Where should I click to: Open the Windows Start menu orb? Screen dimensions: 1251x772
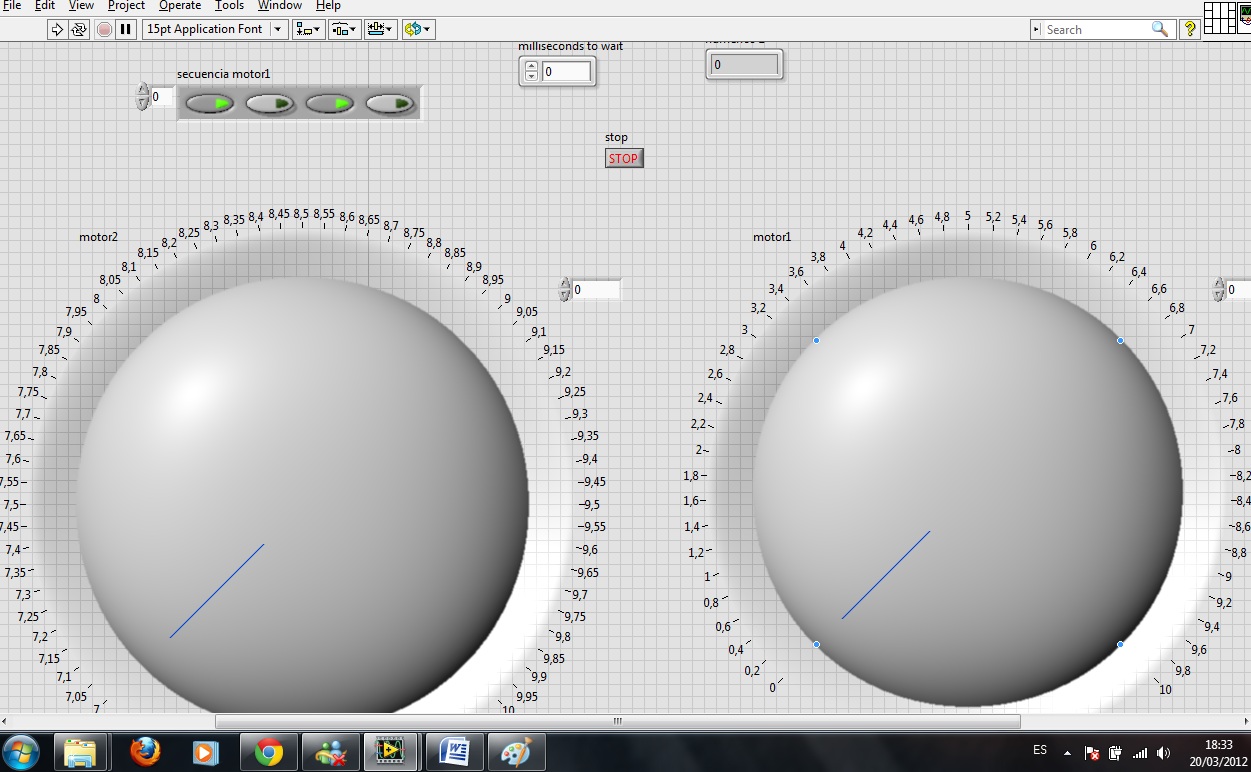pyautogui.click(x=22, y=752)
